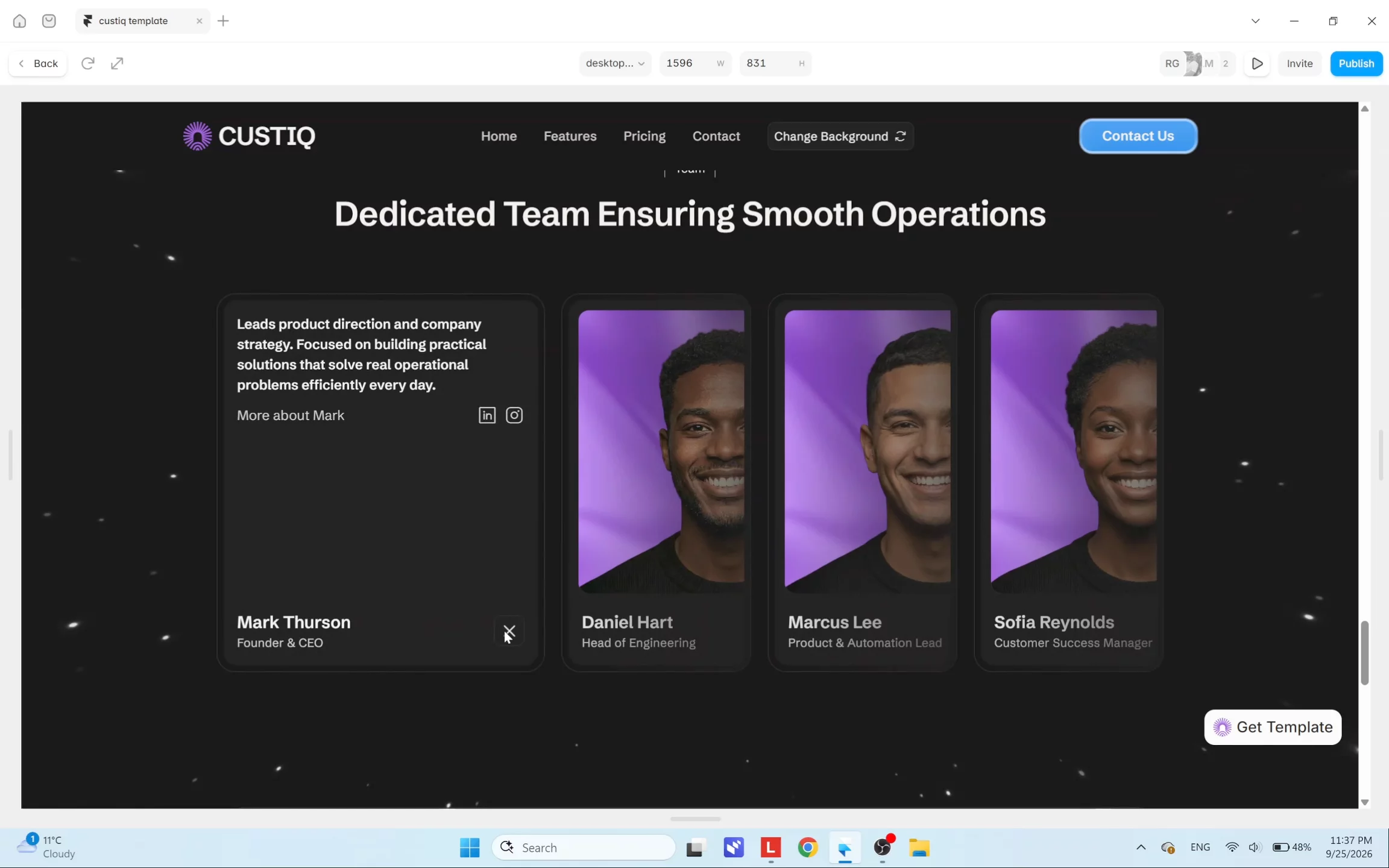Click the Back button
The image size is (1389, 868).
(38, 63)
